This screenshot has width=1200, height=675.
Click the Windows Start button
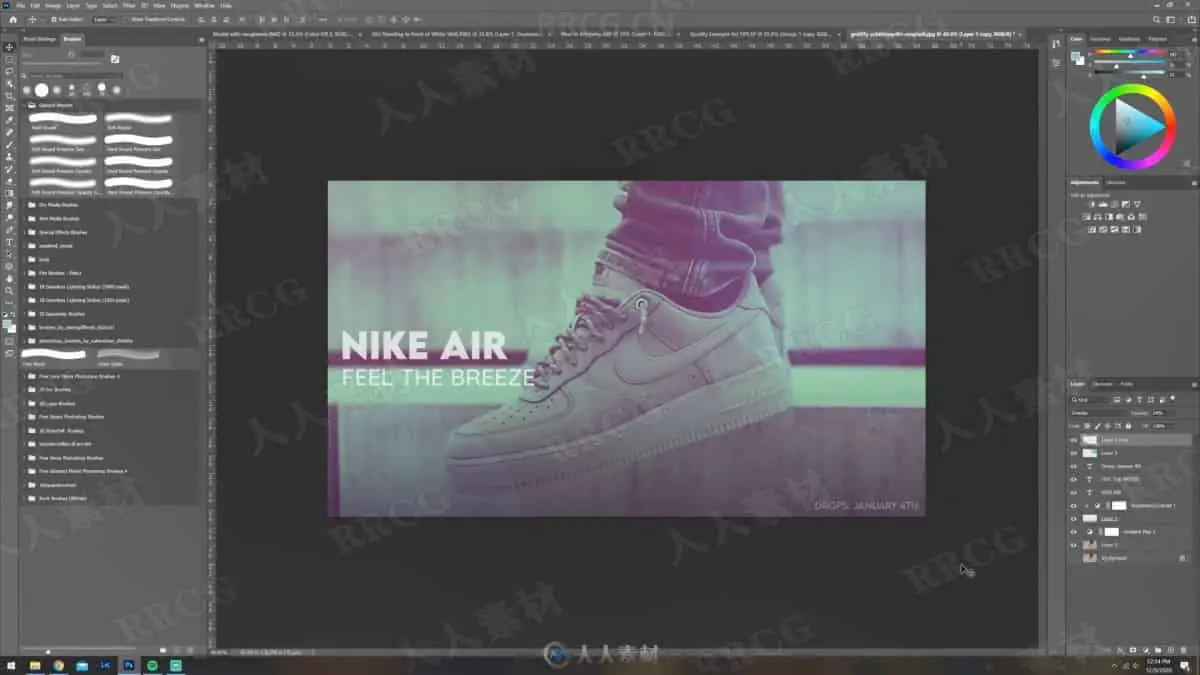[11, 665]
